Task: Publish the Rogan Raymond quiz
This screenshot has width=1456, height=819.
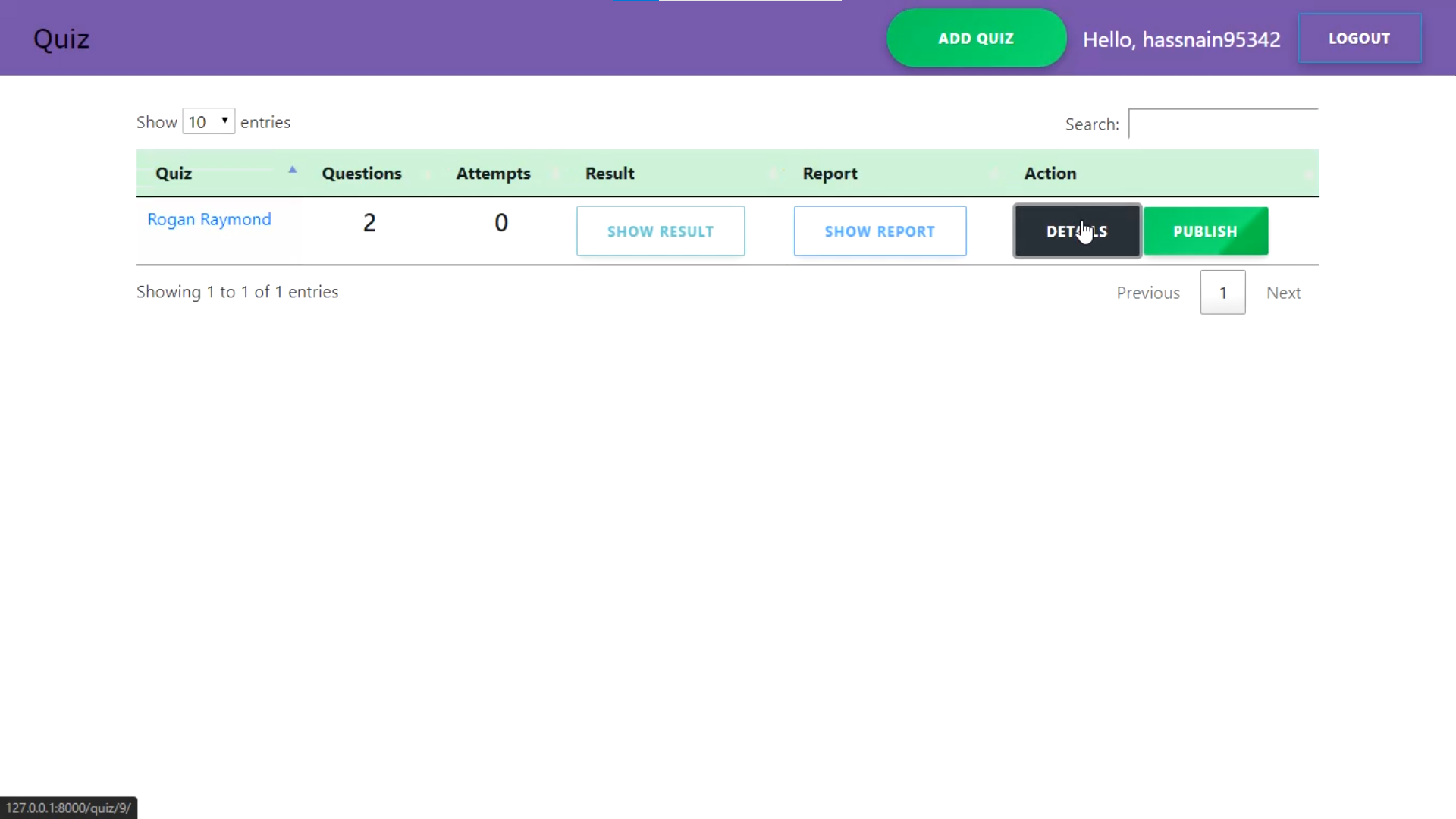Action: coord(1205,231)
